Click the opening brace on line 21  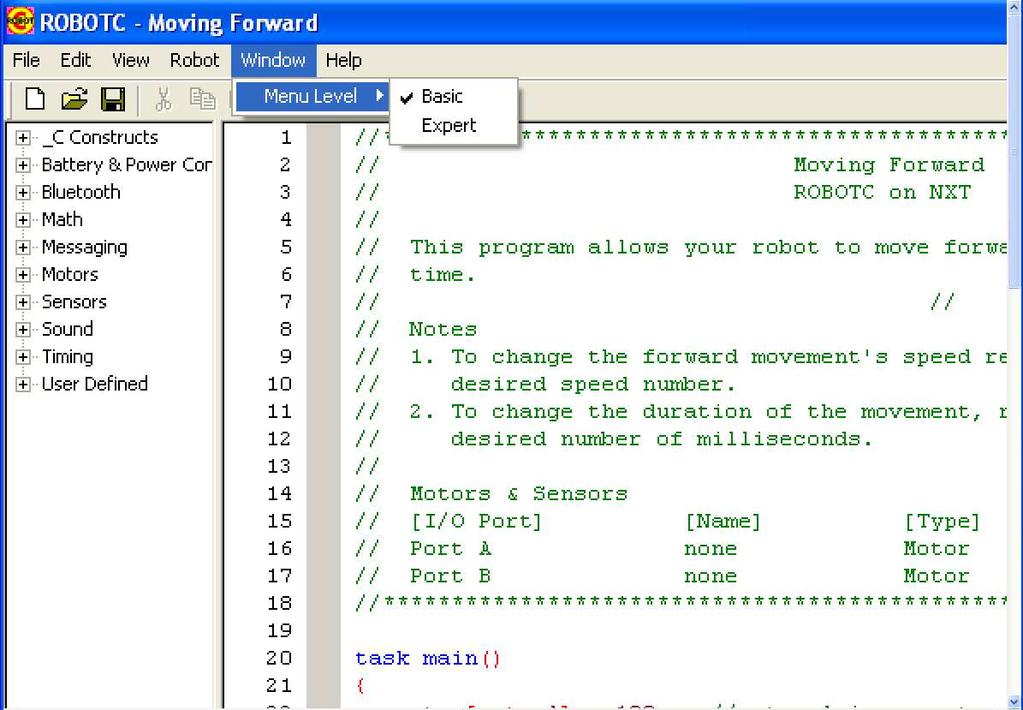(x=360, y=685)
